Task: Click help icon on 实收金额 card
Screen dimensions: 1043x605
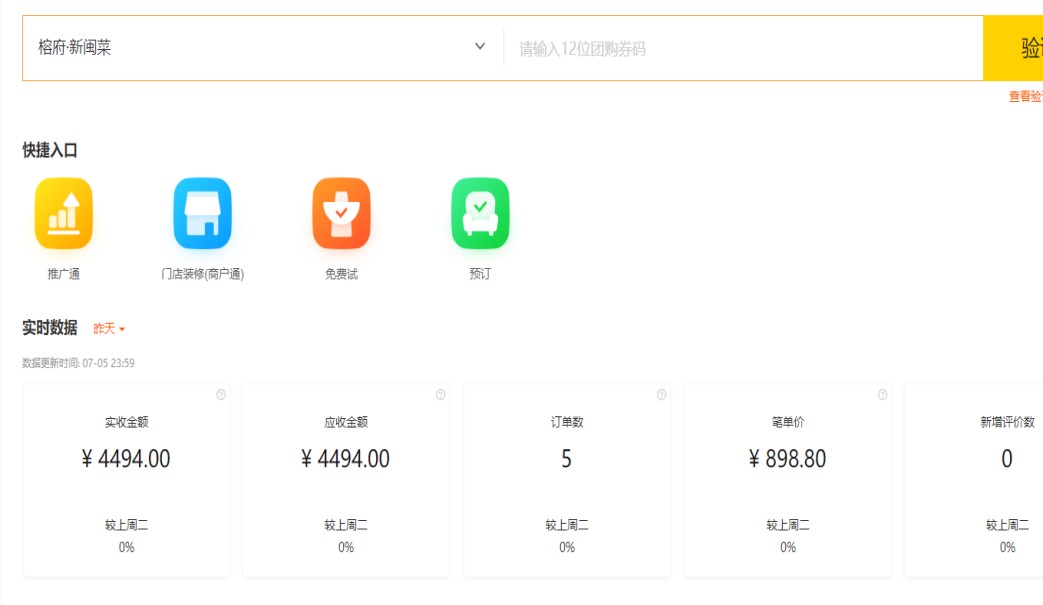Action: 221,395
